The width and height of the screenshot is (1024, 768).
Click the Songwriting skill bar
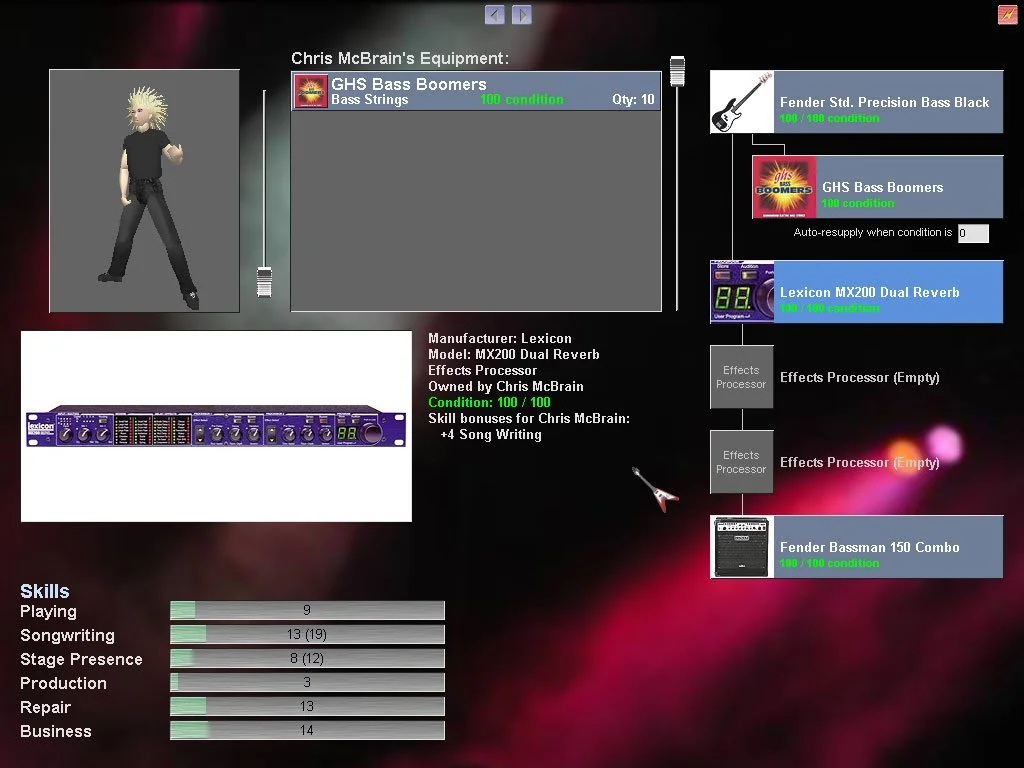307,635
